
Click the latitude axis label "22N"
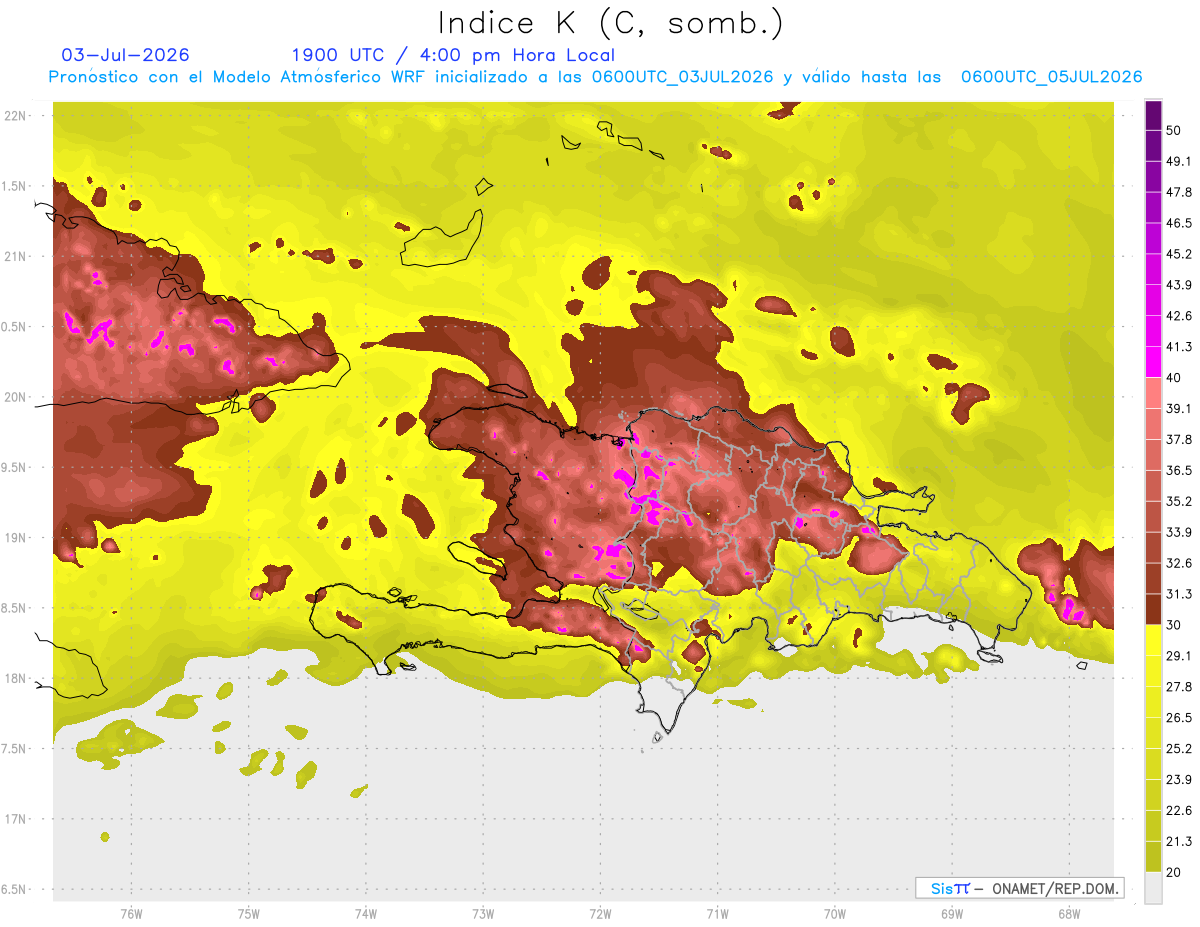coord(16,115)
